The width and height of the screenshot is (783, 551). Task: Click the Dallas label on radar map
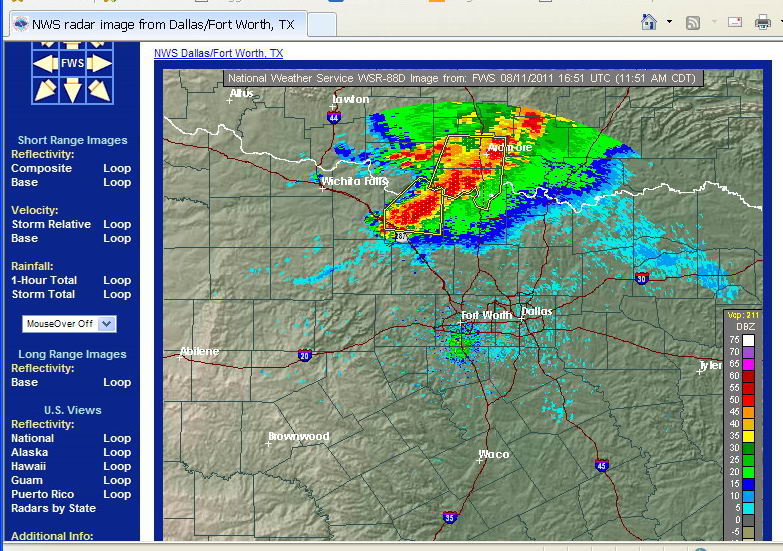[537, 311]
